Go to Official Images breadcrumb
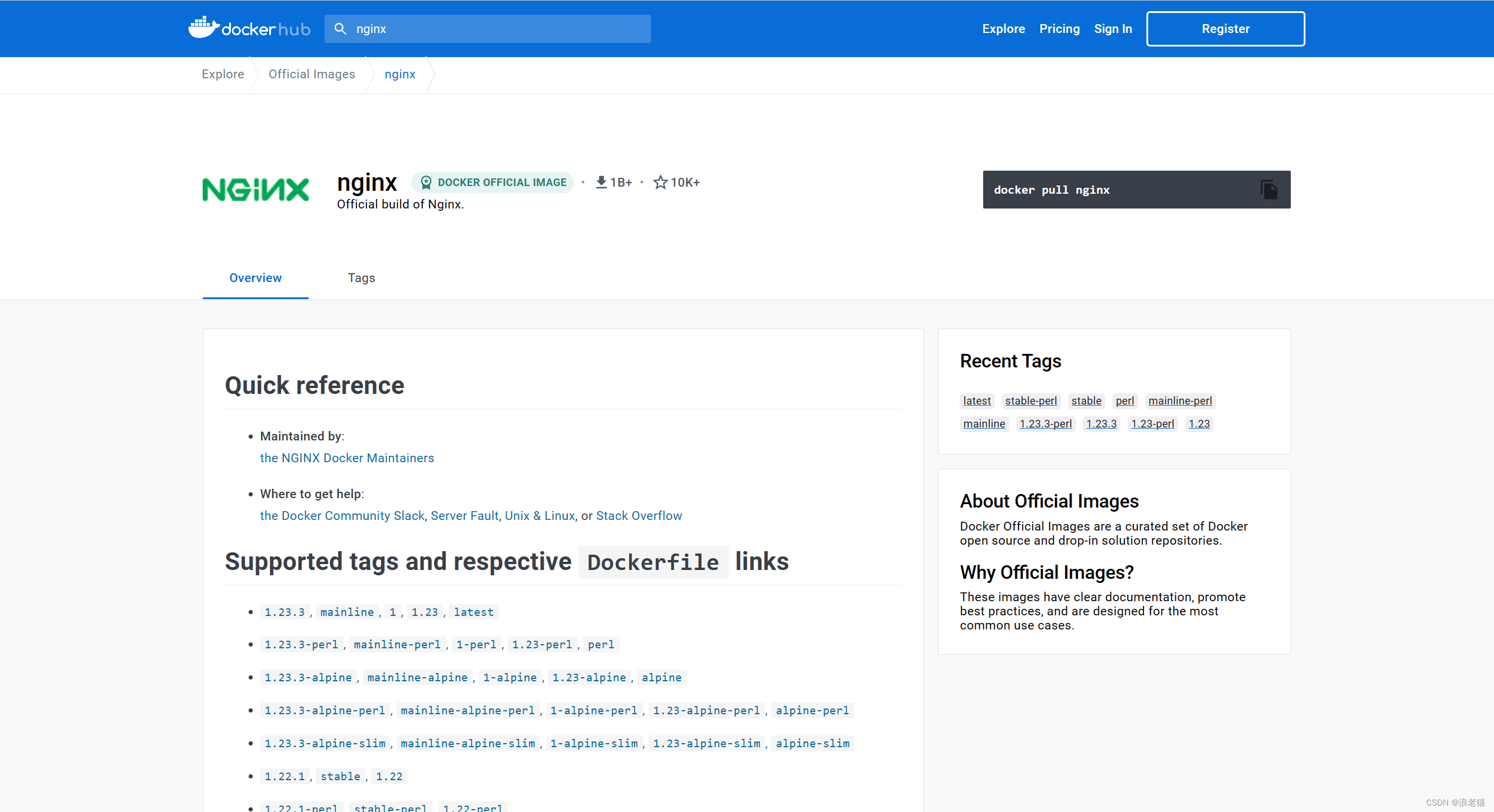Screen dimensions: 1494x812 (x=312, y=74)
